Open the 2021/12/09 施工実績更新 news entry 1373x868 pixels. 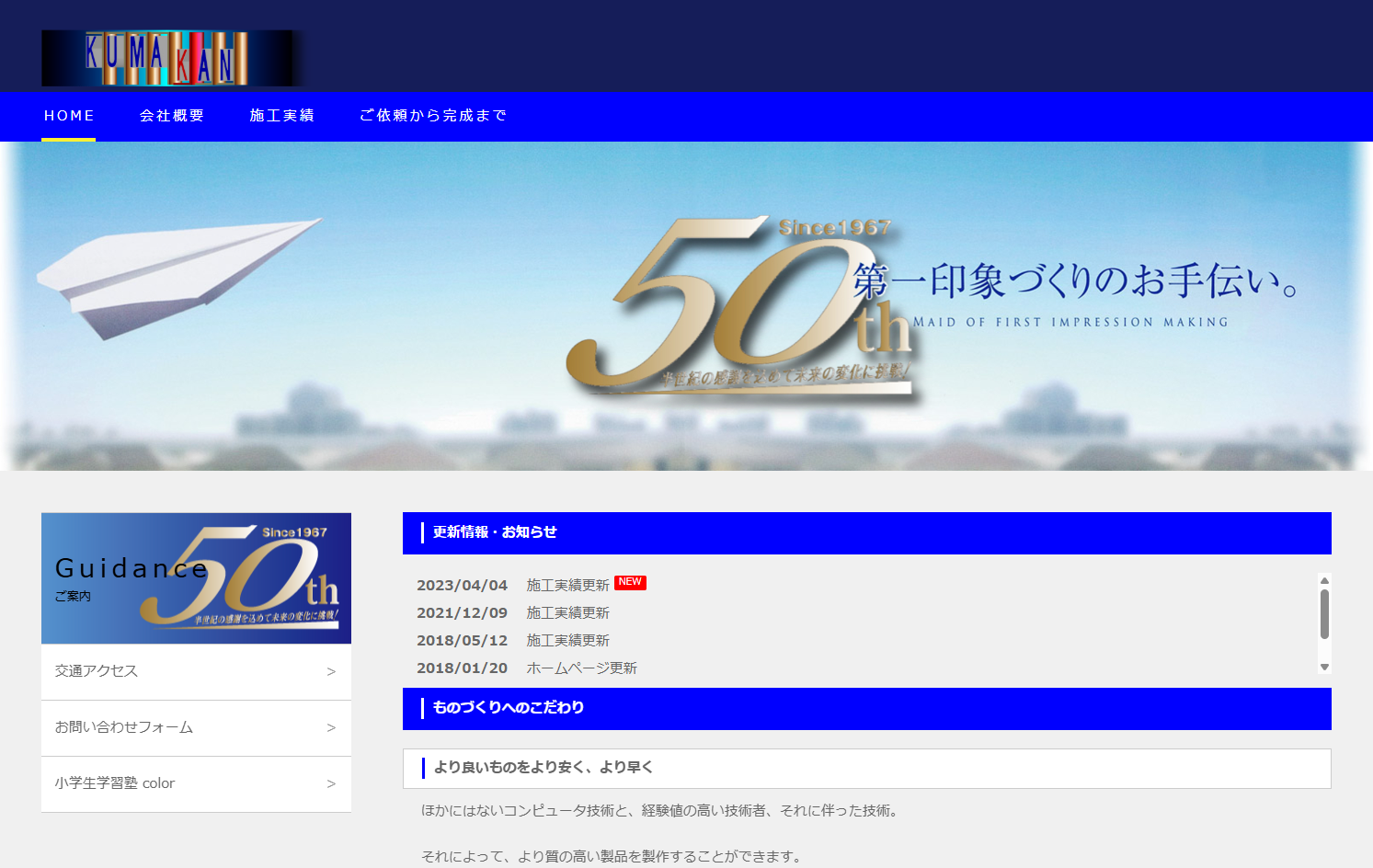pos(567,613)
